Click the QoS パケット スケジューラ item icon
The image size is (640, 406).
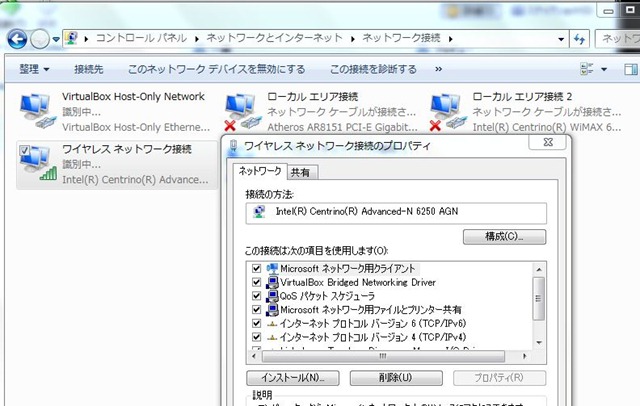[272, 297]
